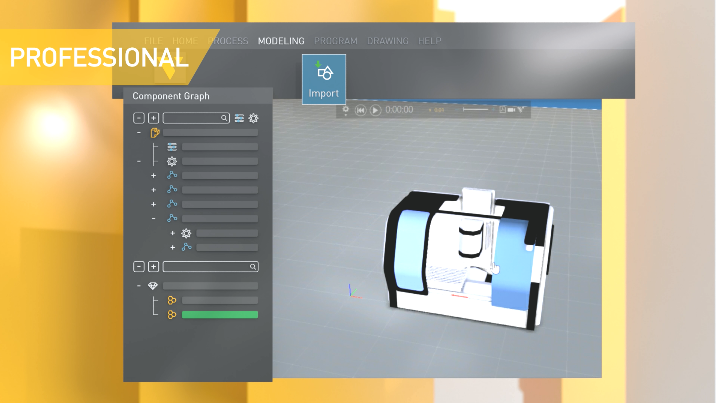Select the CNC machine model in the 3D viewport

(x=470, y=255)
